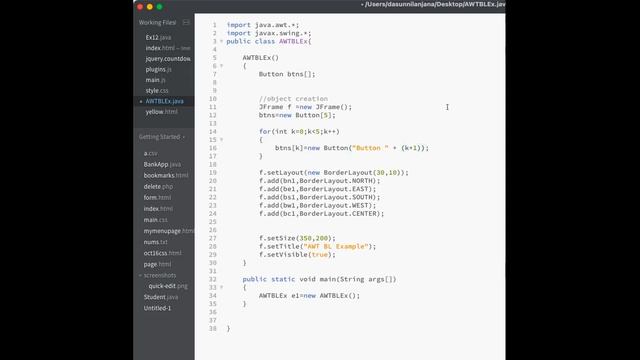Open main.css in project tree
This screenshot has width=640, height=360.
pyautogui.click(x=155, y=220)
